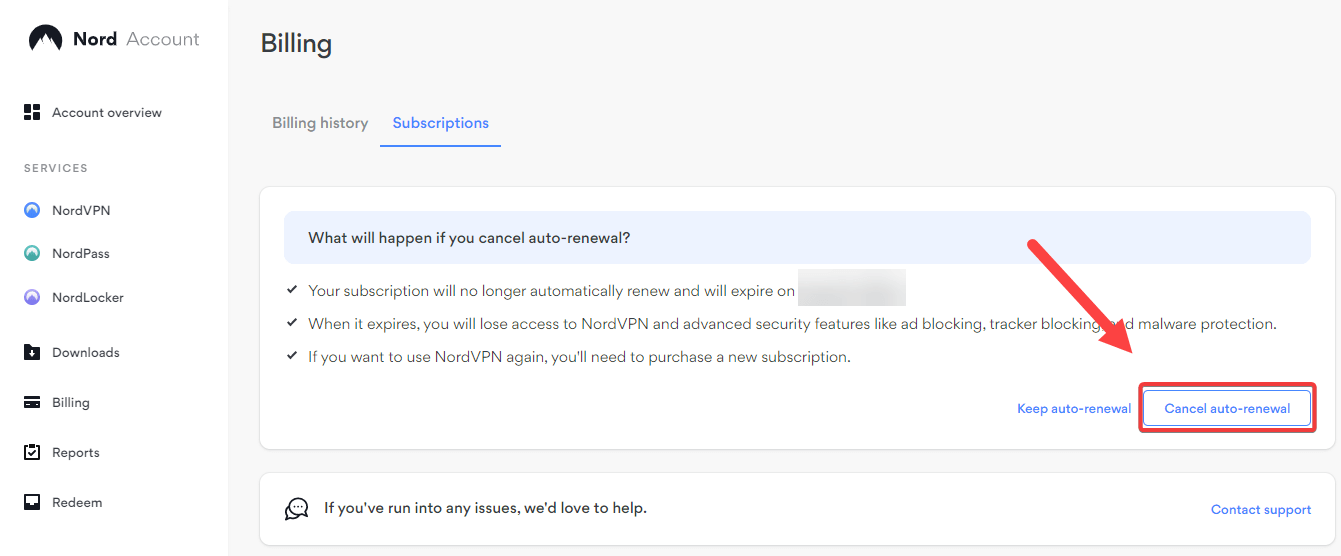The height and width of the screenshot is (556, 1341).
Task: Click the Reports clipboard icon
Action: [x=32, y=452]
